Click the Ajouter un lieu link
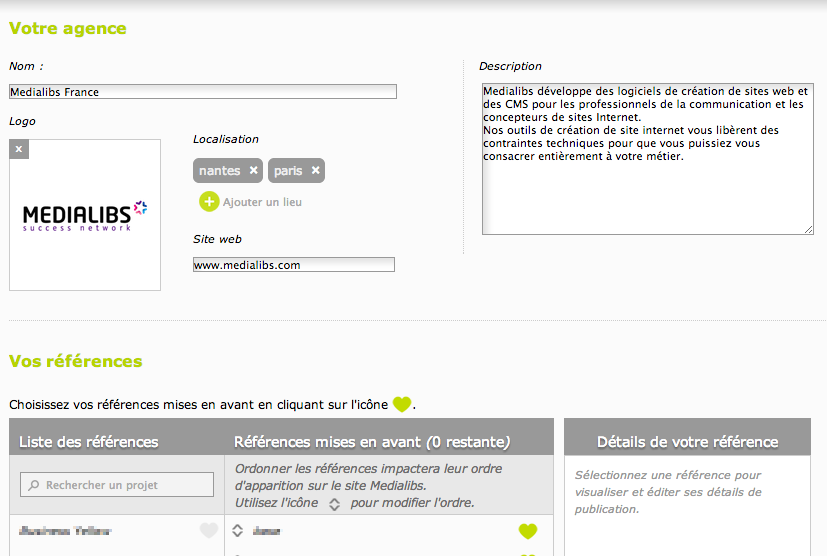The height and width of the screenshot is (556, 827). pos(262,202)
